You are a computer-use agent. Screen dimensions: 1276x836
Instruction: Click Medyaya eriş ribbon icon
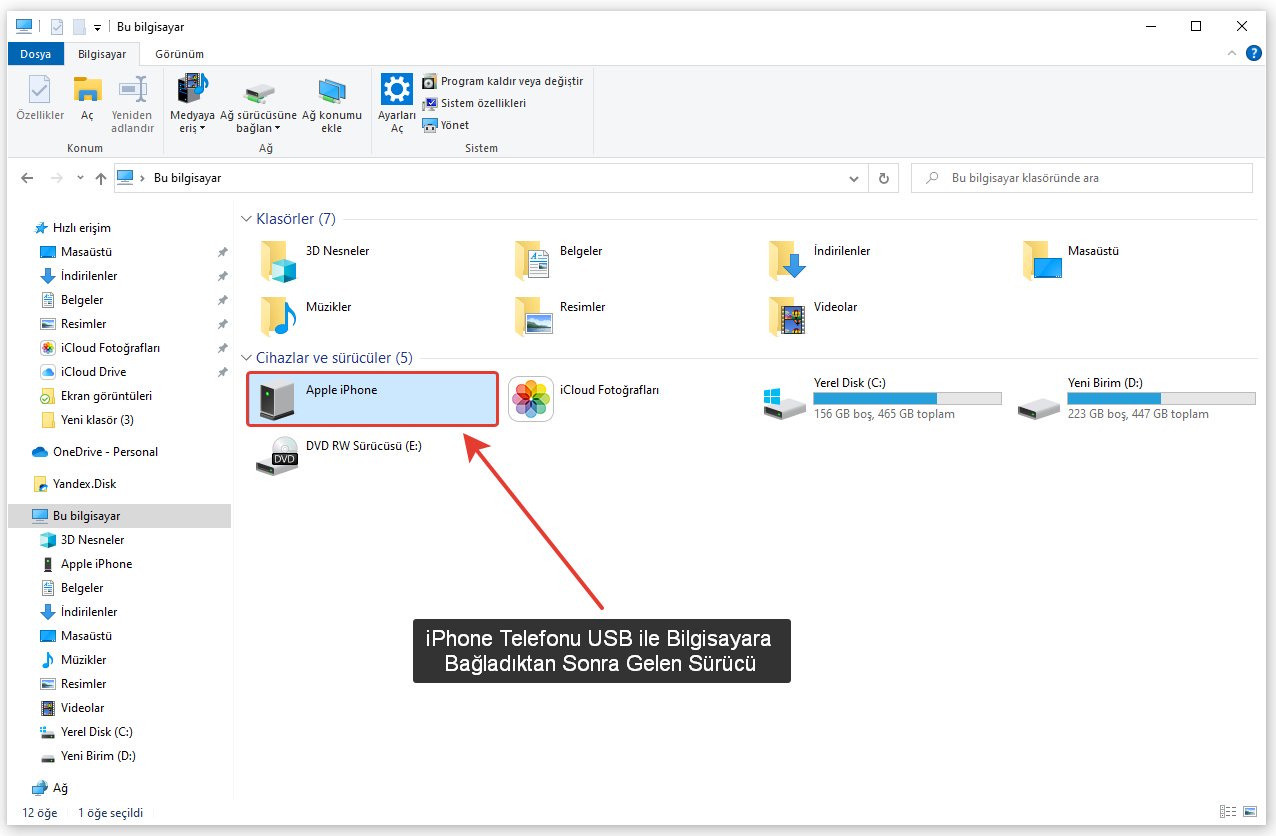click(192, 90)
